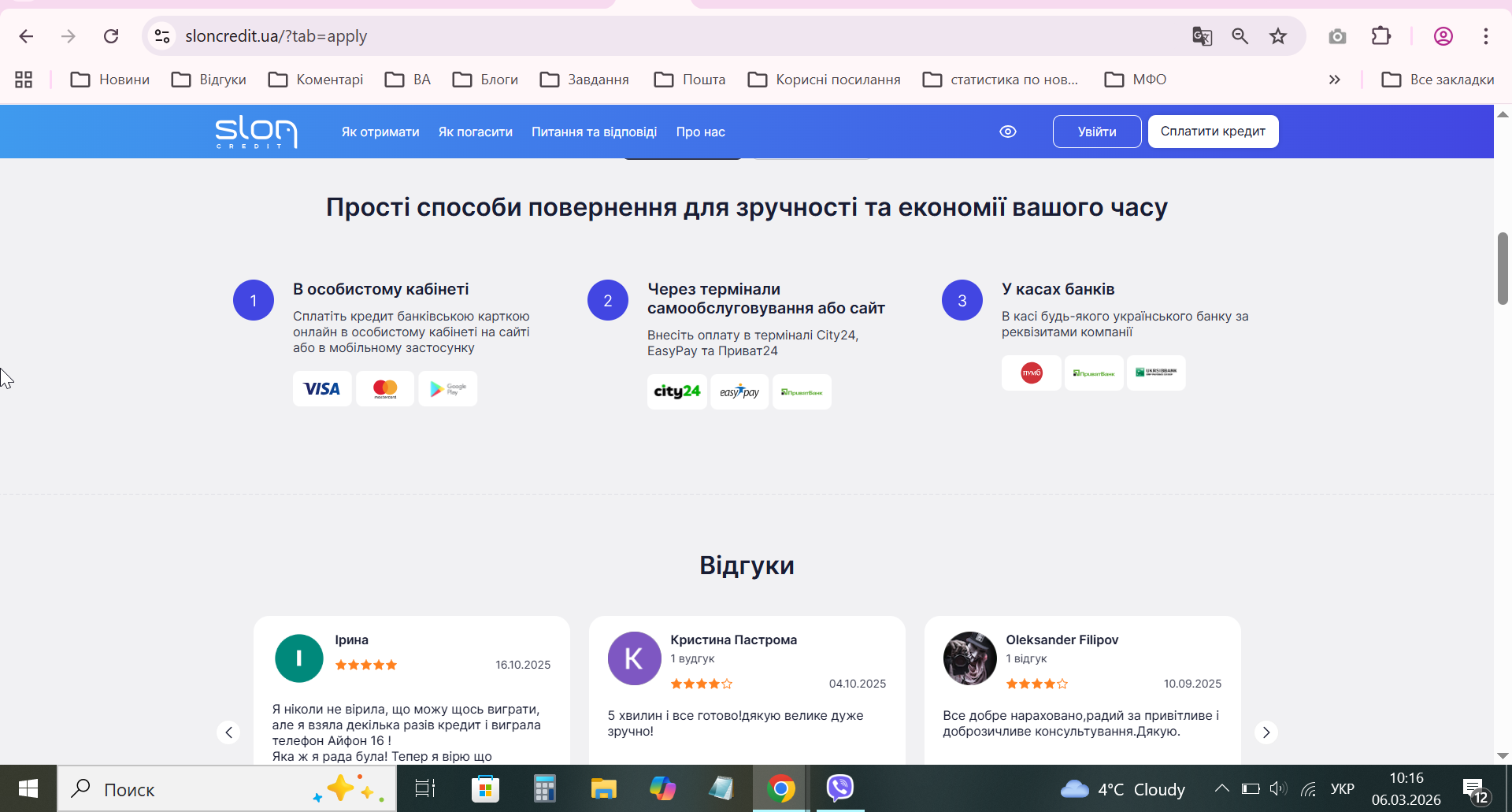This screenshot has width=1512, height=812.
Task: Open the notification center icon
Action: coord(1476,790)
